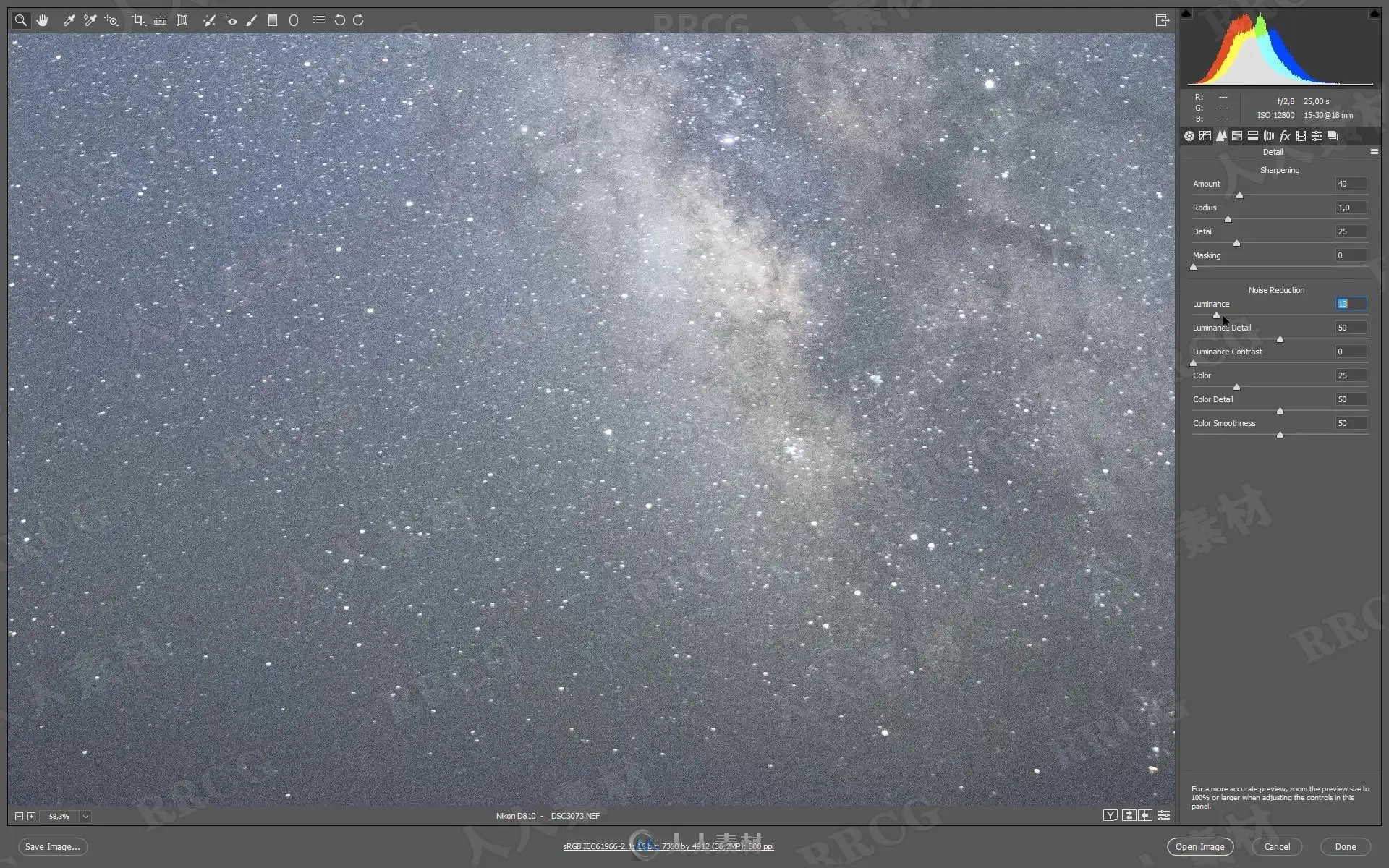The width and height of the screenshot is (1389, 868).
Task: Select the Crop tool
Action: (x=138, y=20)
